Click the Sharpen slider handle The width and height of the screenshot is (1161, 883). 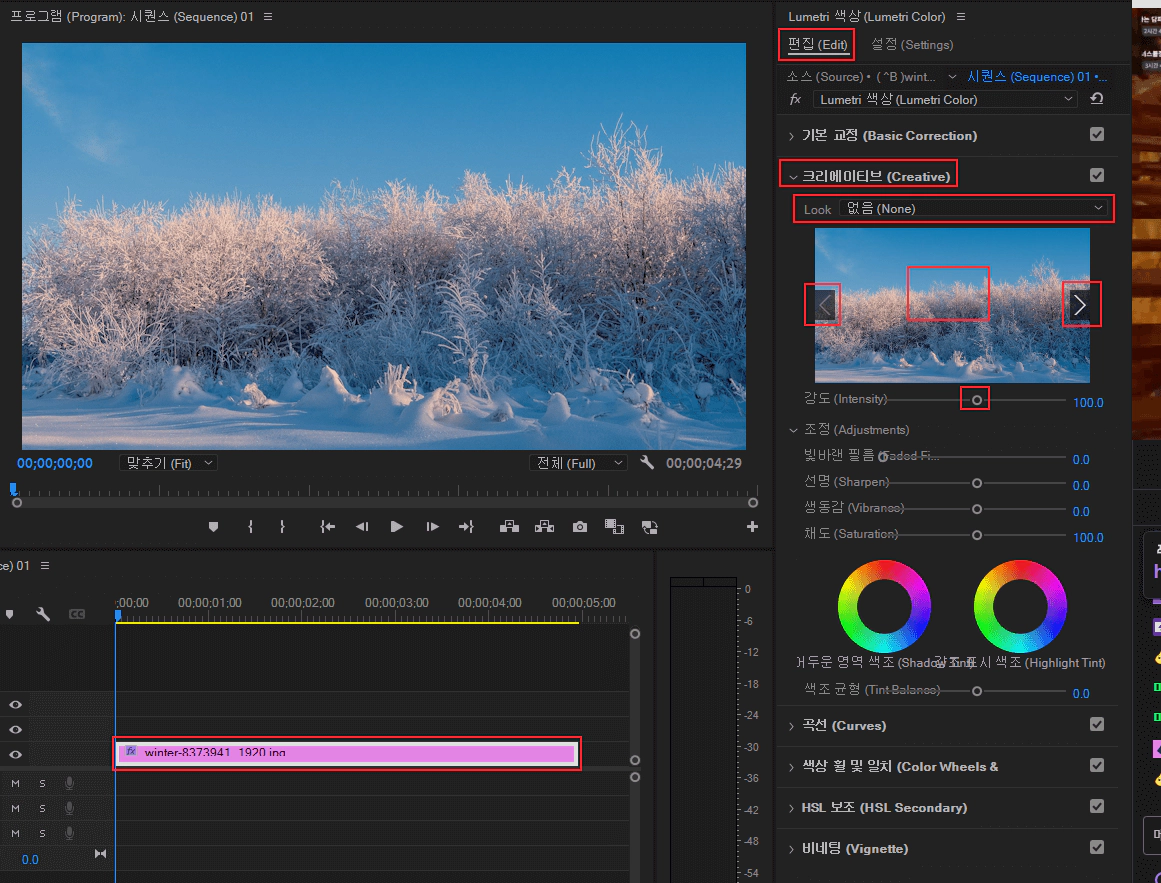point(977,483)
